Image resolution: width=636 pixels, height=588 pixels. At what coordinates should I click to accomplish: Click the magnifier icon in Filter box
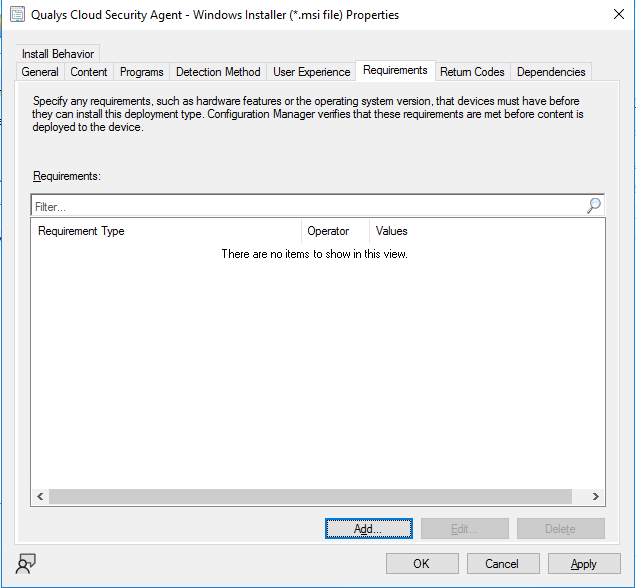click(593, 206)
